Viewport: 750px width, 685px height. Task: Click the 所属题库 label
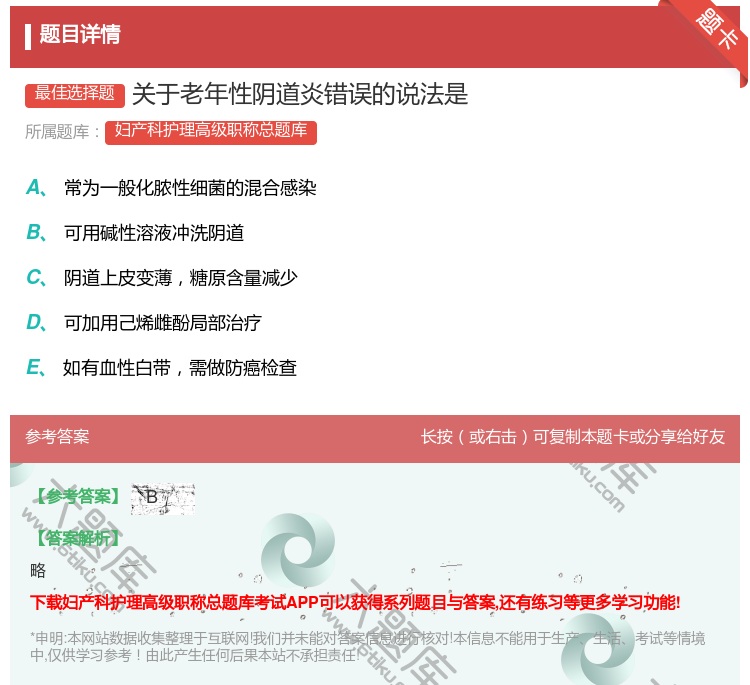click(62, 132)
